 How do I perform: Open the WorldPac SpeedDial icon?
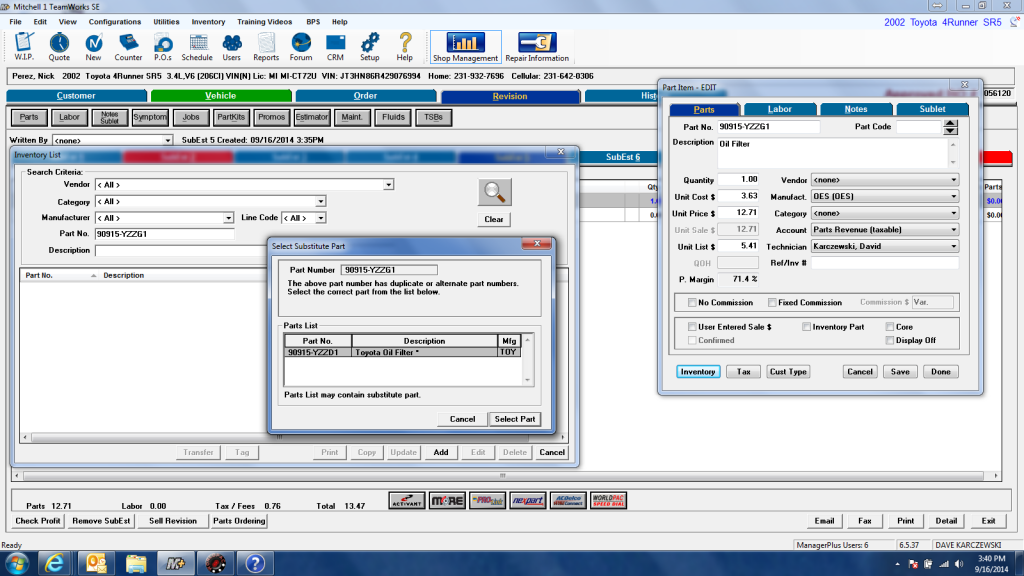pyautogui.click(x=608, y=501)
